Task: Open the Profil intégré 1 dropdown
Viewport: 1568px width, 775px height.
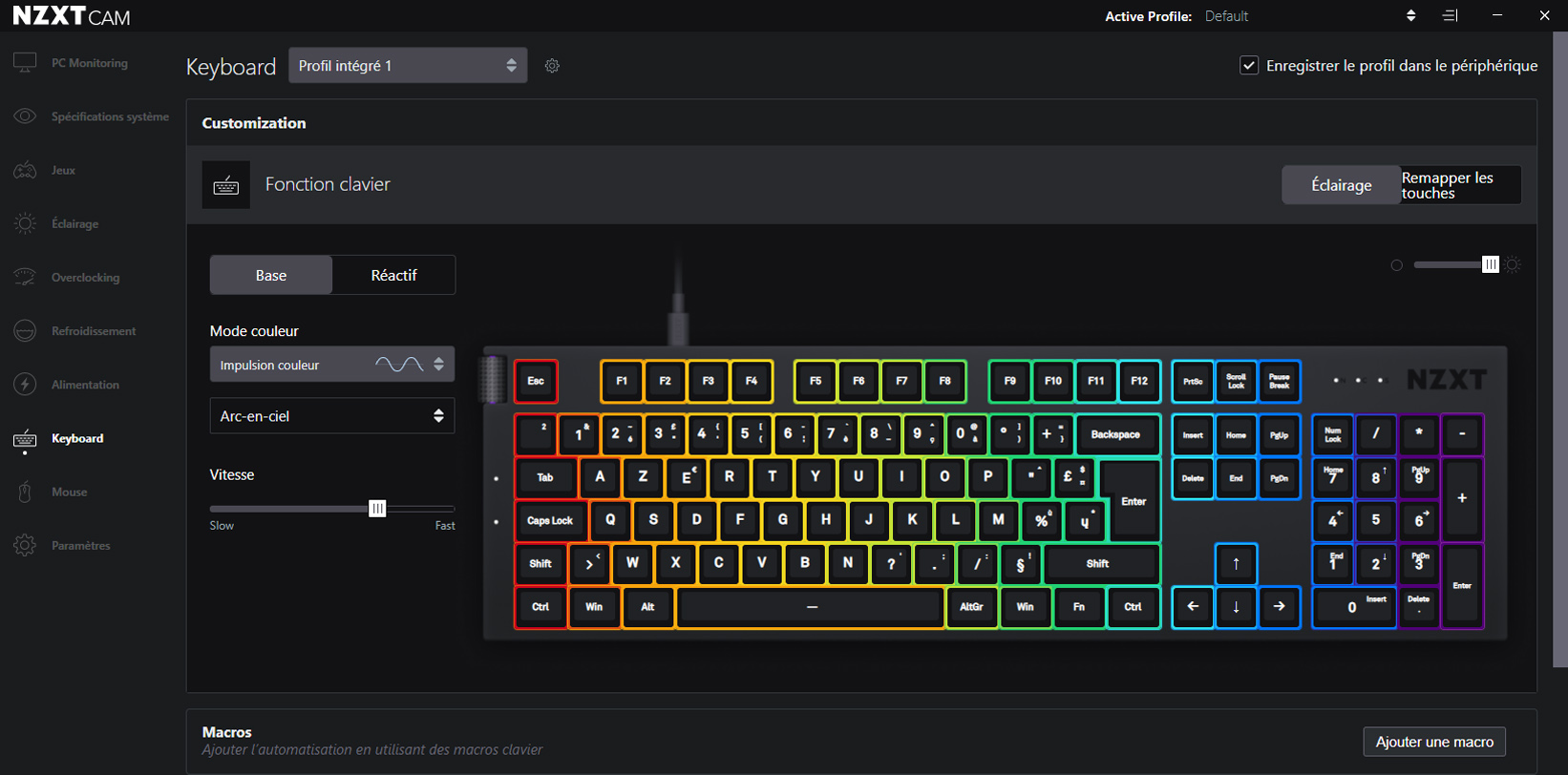Action: tap(408, 66)
